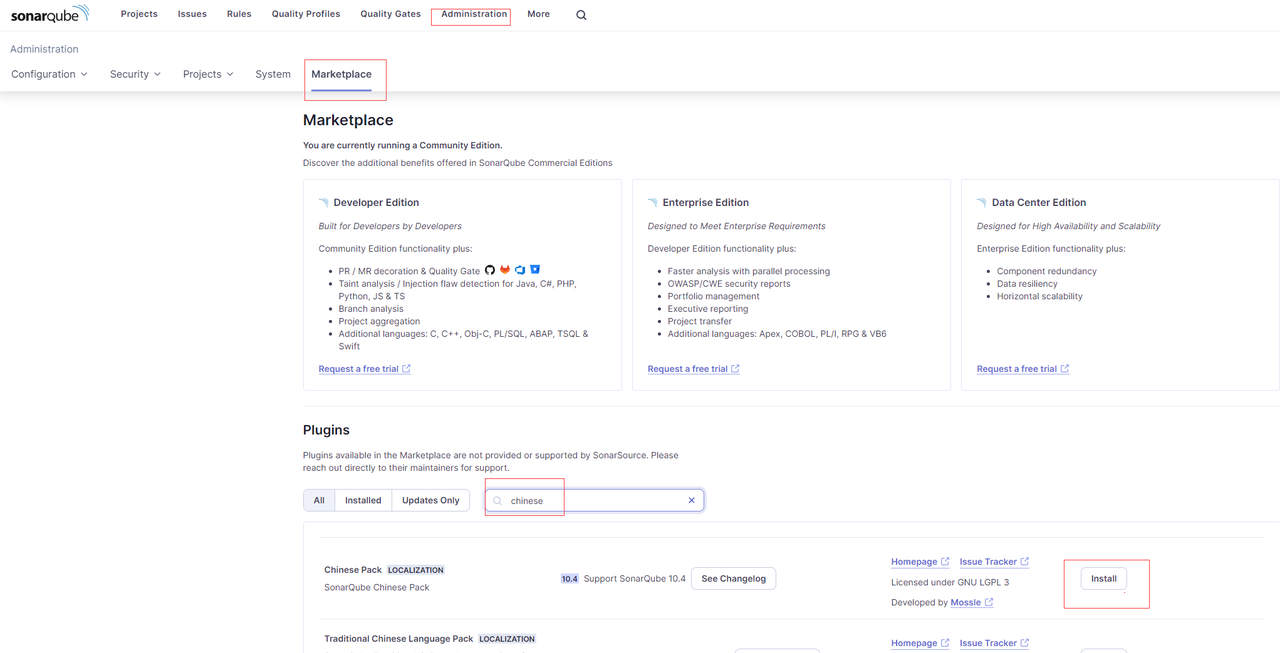Viewport: 1280px width, 653px height.
Task: Clear the plugin search with the X icon
Action: 691,500
